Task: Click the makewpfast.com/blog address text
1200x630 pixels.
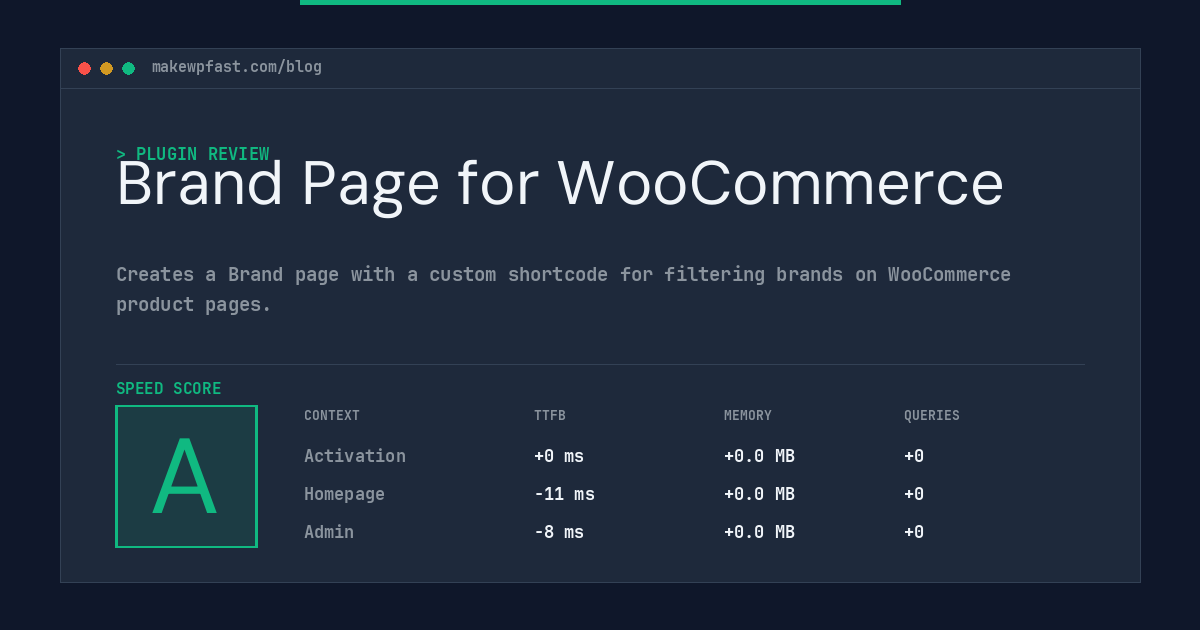Action: 237,67
